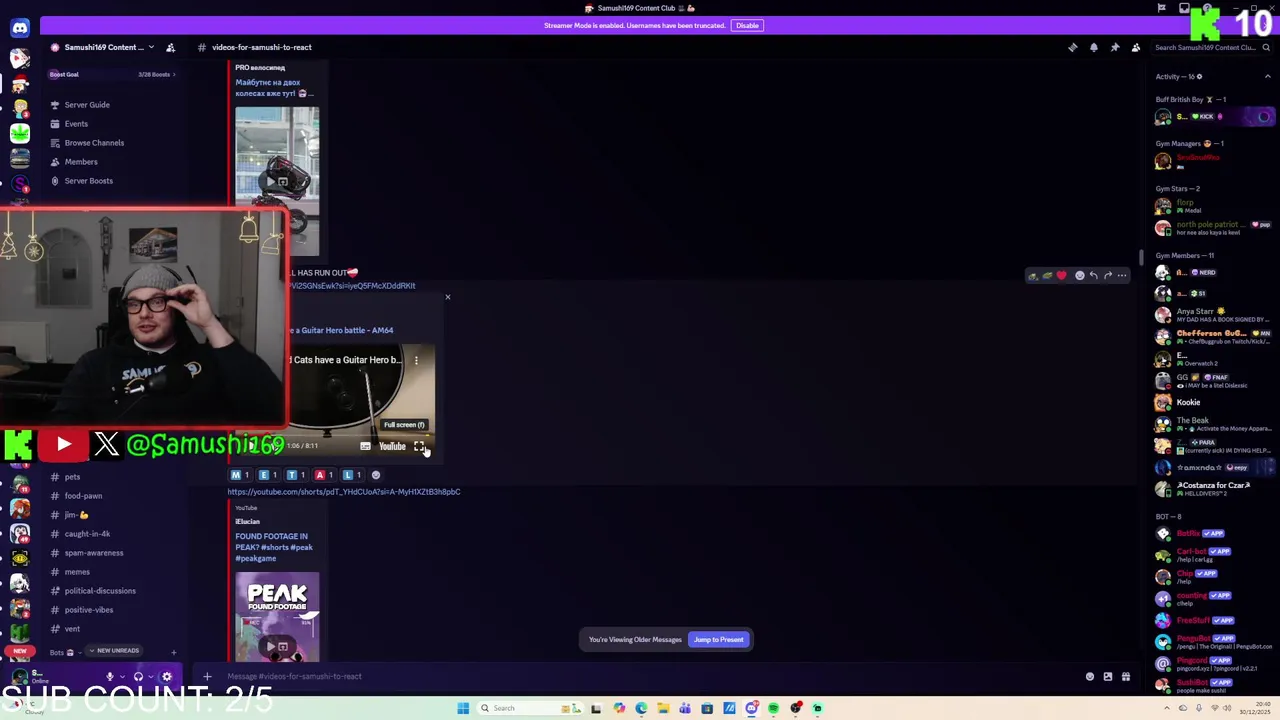Toggle captions on YouTube embed
The width and height of the screenshot is (1280, 720).
point(365,446)
